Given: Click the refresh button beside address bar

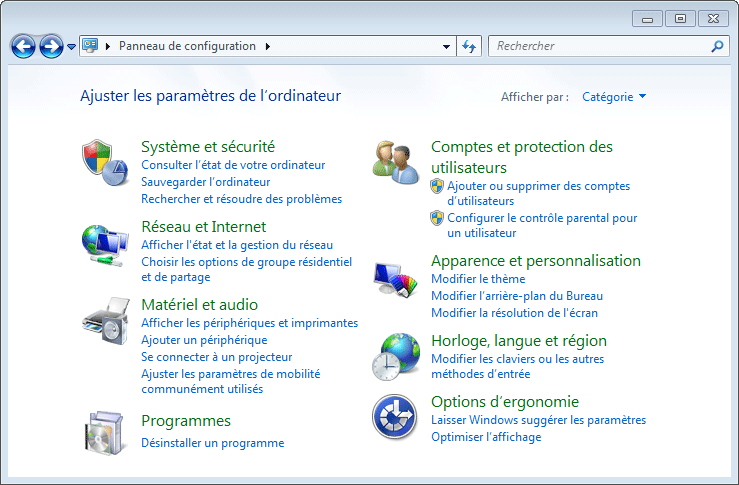Looking at the screenshot, I should click(468, 46).
